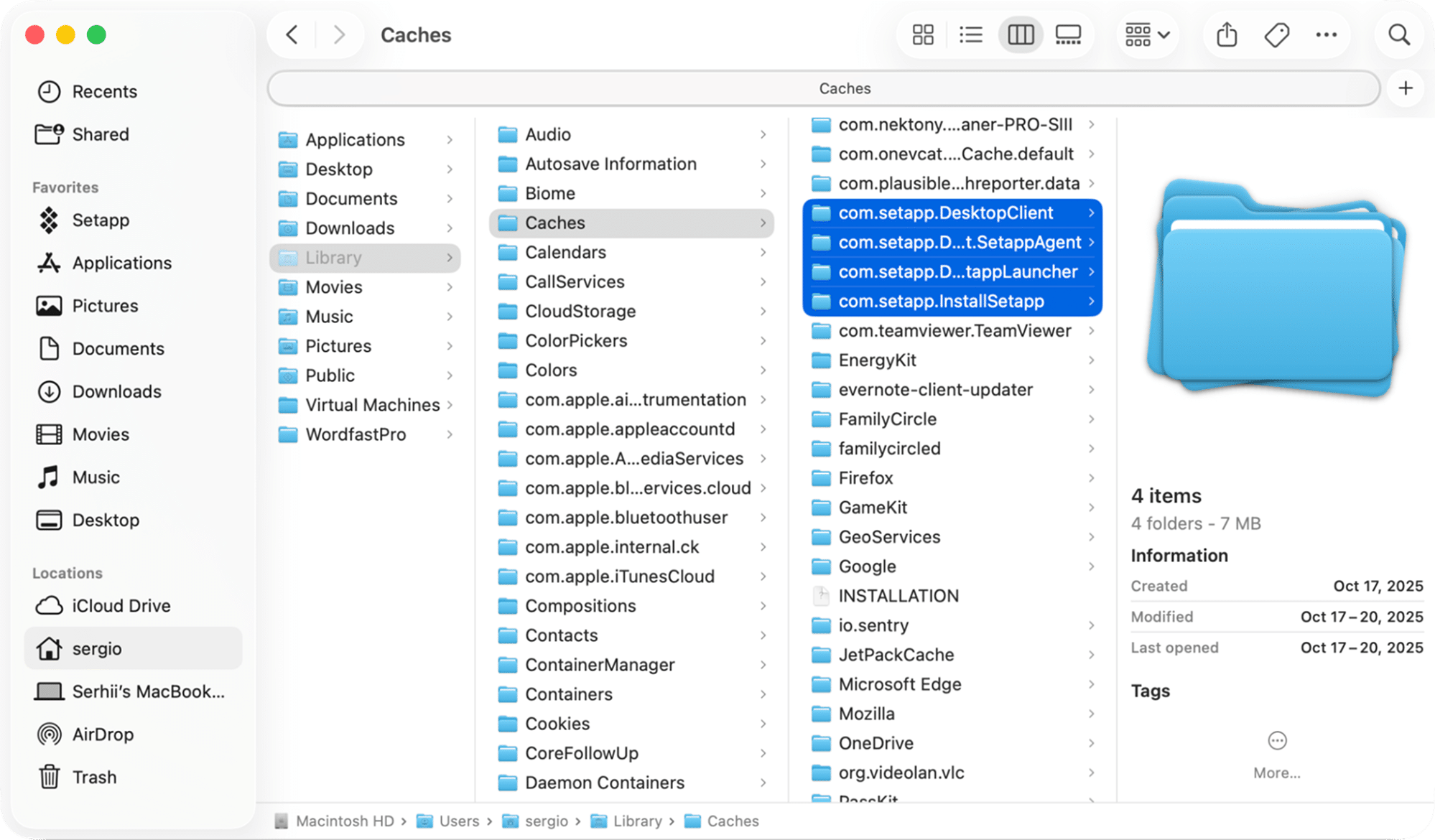The height and width of the screenshot is (840, 1435).
Task: Open the Edit Tags button
Action: point(1276,34)
